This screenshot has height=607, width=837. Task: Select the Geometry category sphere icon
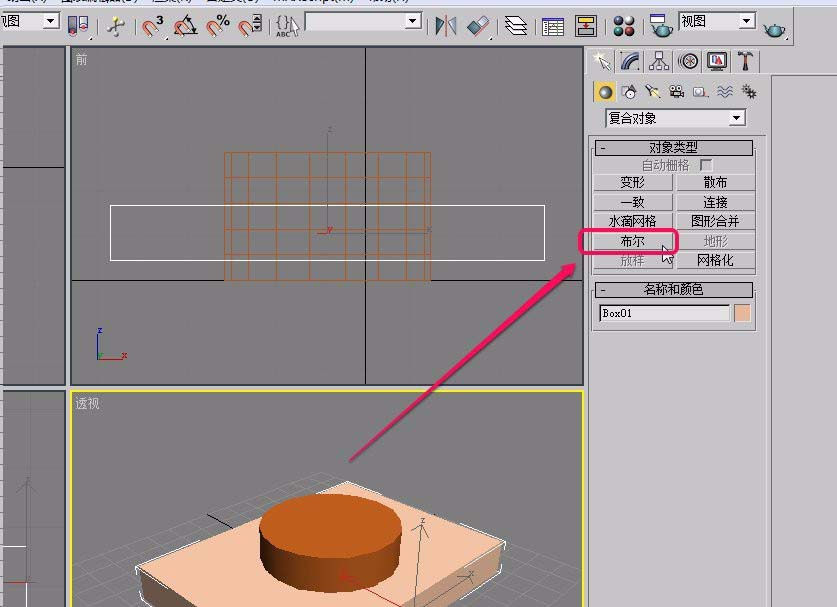pyautogui.click(x=605, y=92)
